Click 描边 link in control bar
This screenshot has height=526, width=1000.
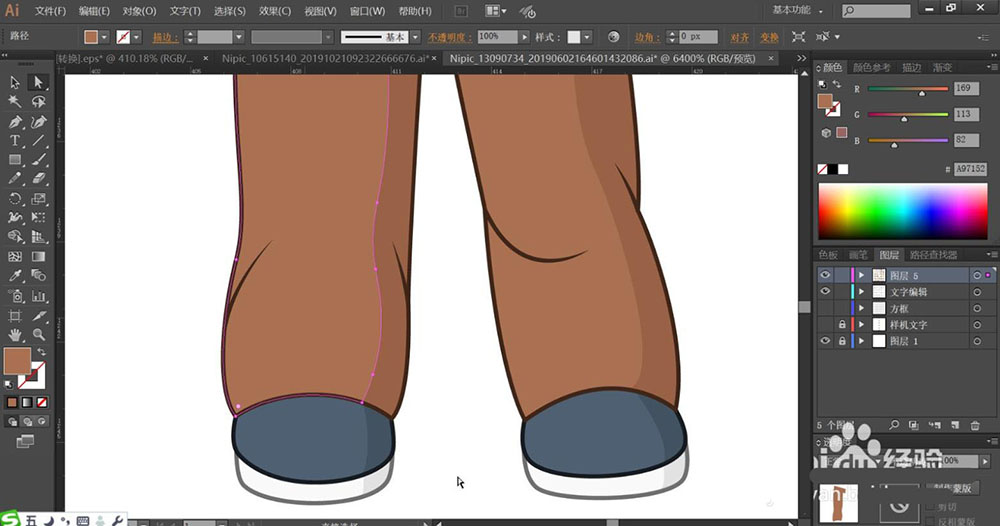[165, 38]
